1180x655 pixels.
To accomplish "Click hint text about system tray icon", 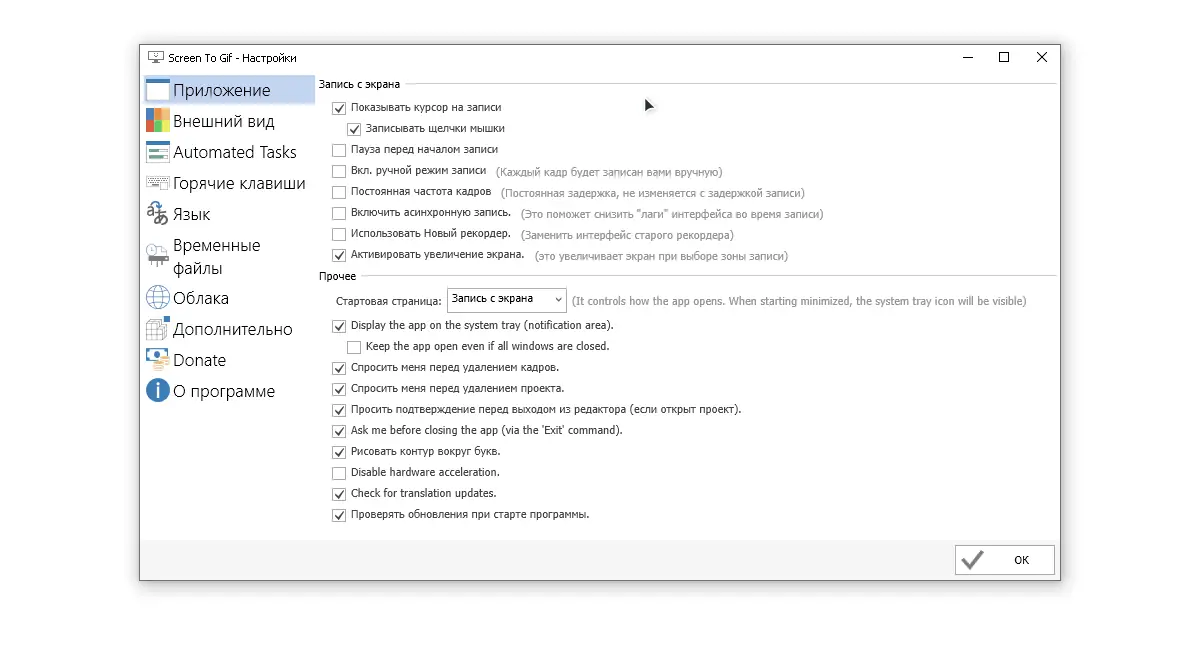I will (799, 301).
